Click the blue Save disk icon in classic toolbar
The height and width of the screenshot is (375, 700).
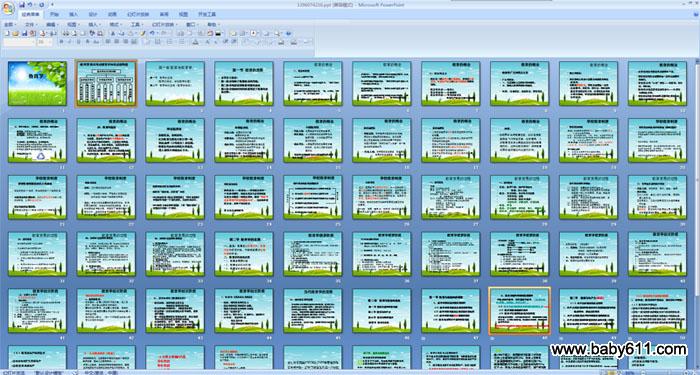pos(25,33)
